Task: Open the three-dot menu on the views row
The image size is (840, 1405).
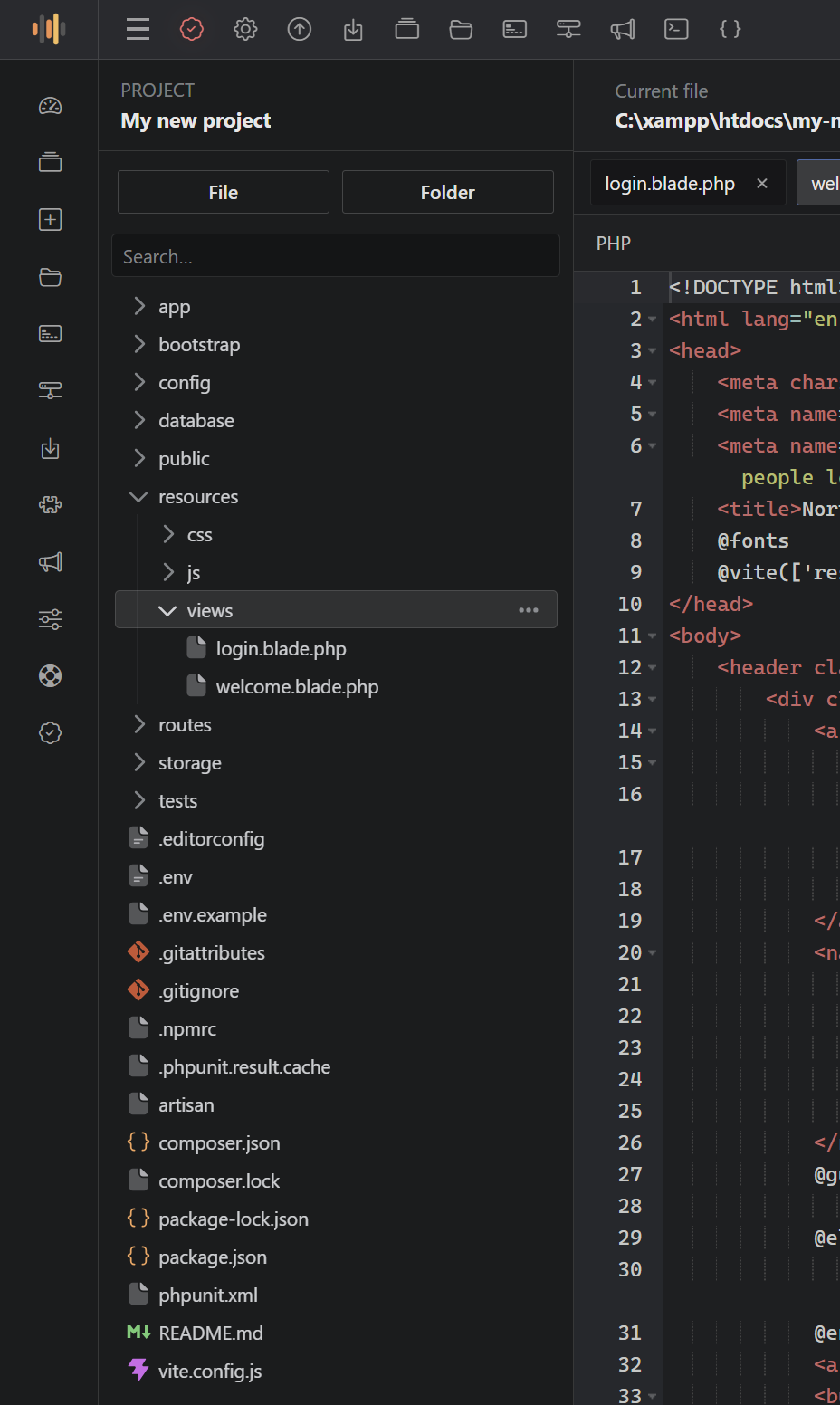Action: point(529,610)
